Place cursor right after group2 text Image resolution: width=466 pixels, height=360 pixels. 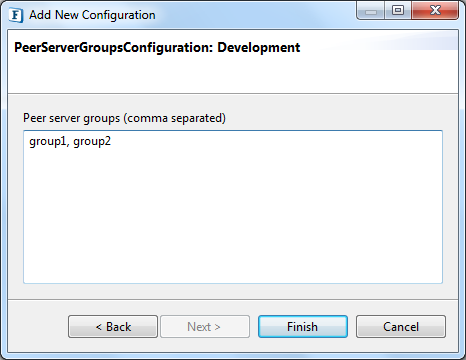click(x=112, y=142)
